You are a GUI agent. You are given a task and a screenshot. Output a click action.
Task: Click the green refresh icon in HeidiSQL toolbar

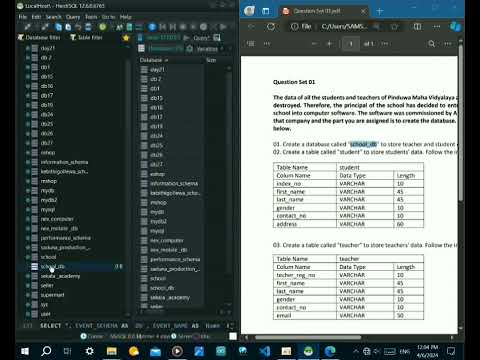tap(103, 27)
